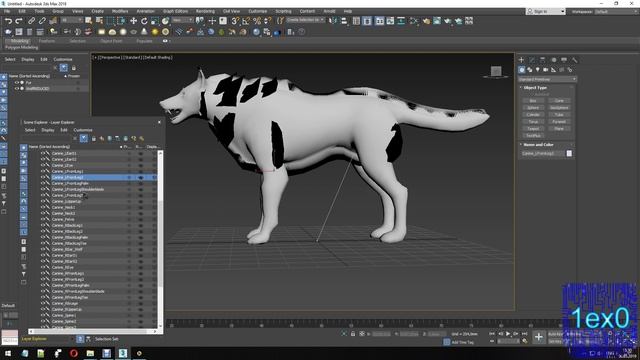The height and width of the screenshot is (360, 640).
Task: Open Select by Name dialog icon
Action: coord(99,21)
